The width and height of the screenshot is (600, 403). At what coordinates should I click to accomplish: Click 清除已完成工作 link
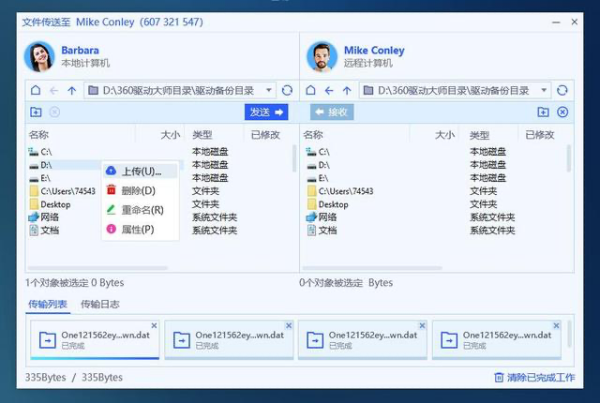(540, 377)
